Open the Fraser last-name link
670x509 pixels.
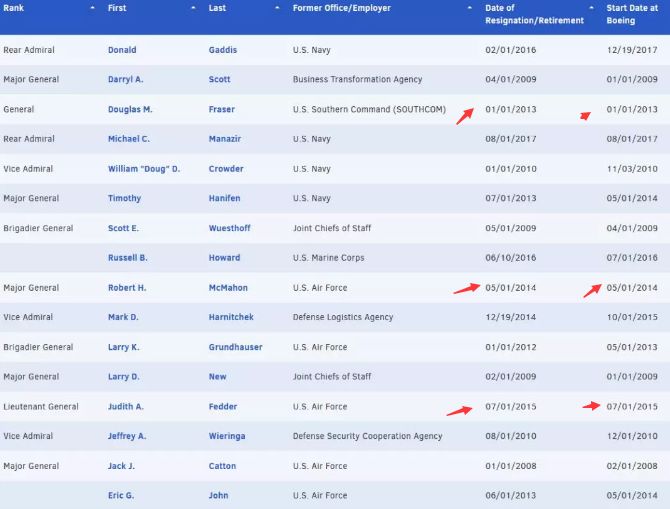(x=222, y=109)
